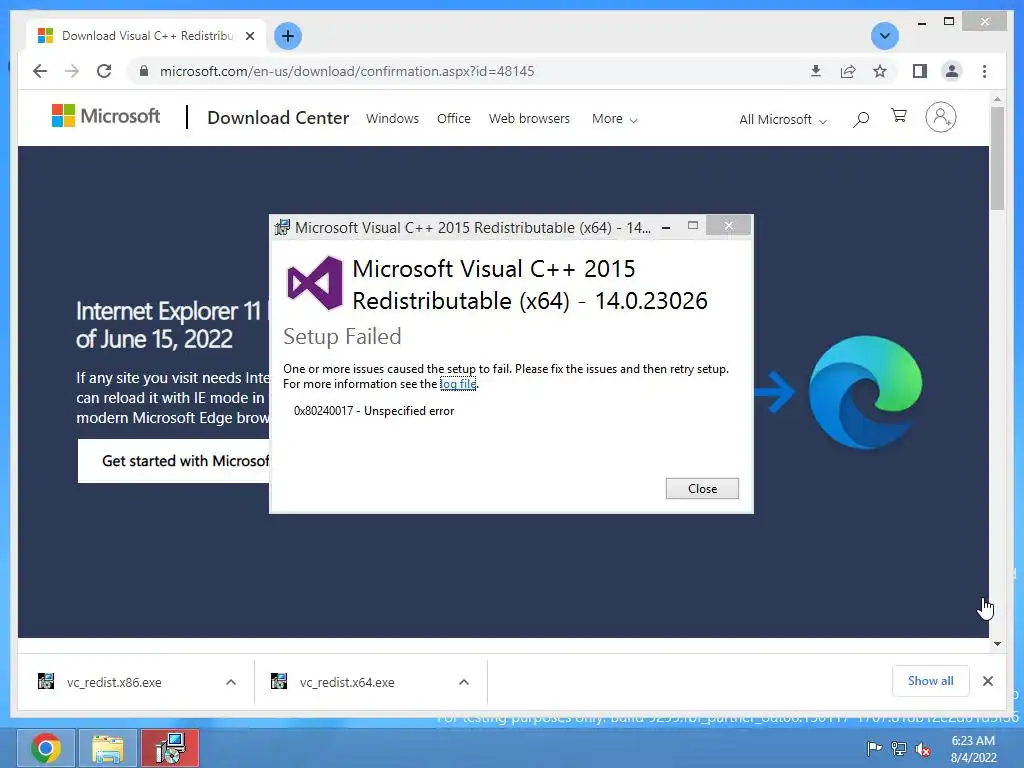Expand the More dropdown

coord(614,119)
